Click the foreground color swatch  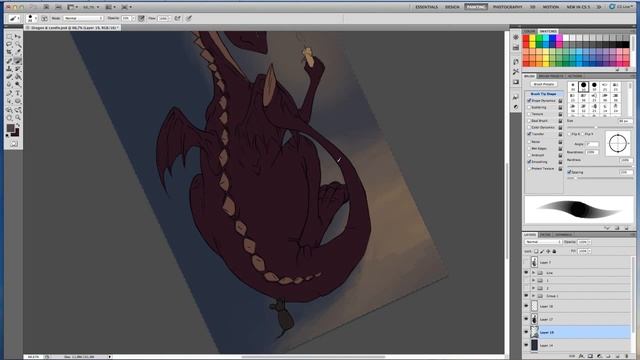tap(10, 129)
